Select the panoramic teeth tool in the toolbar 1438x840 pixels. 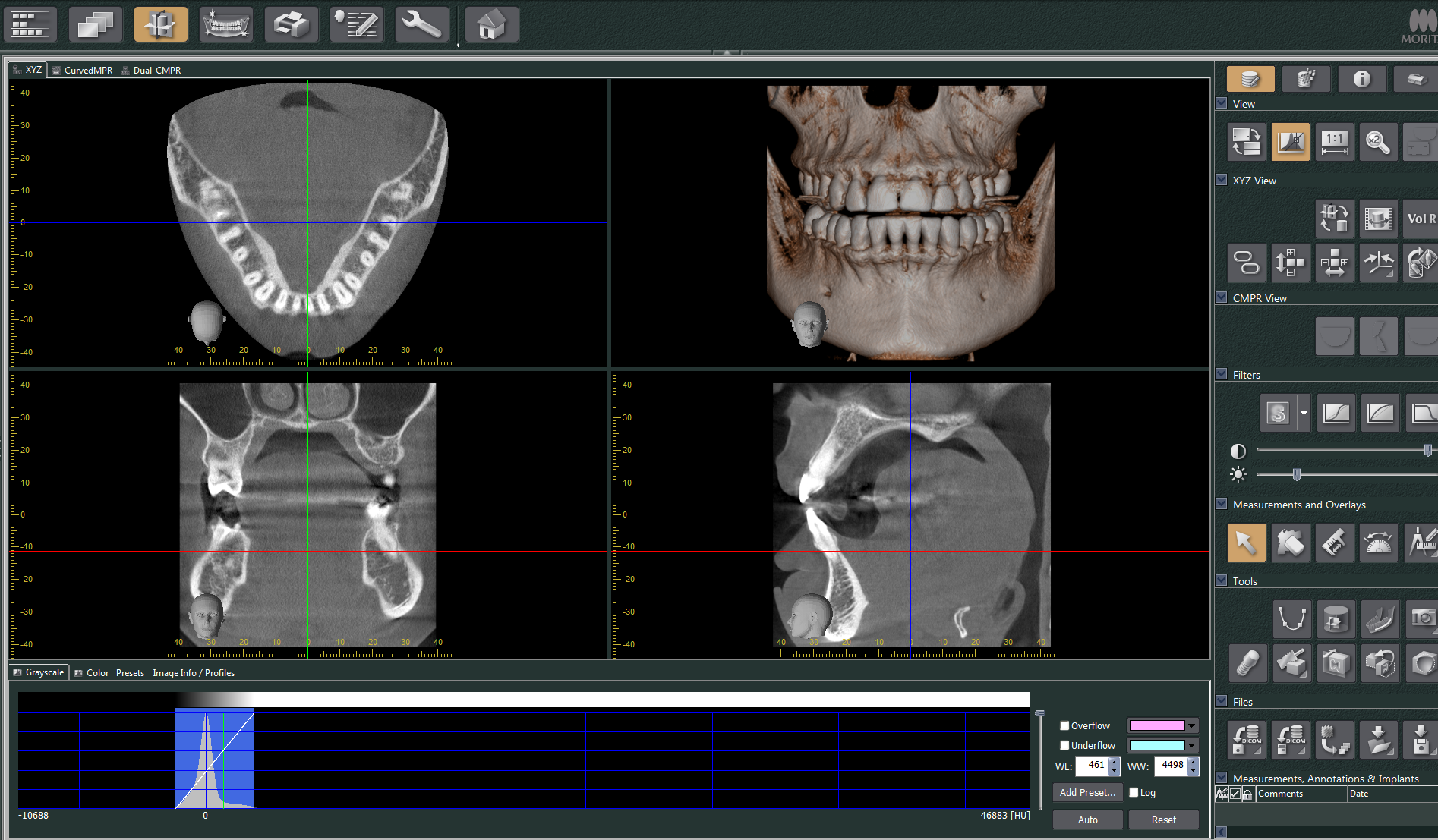point(226,24)
